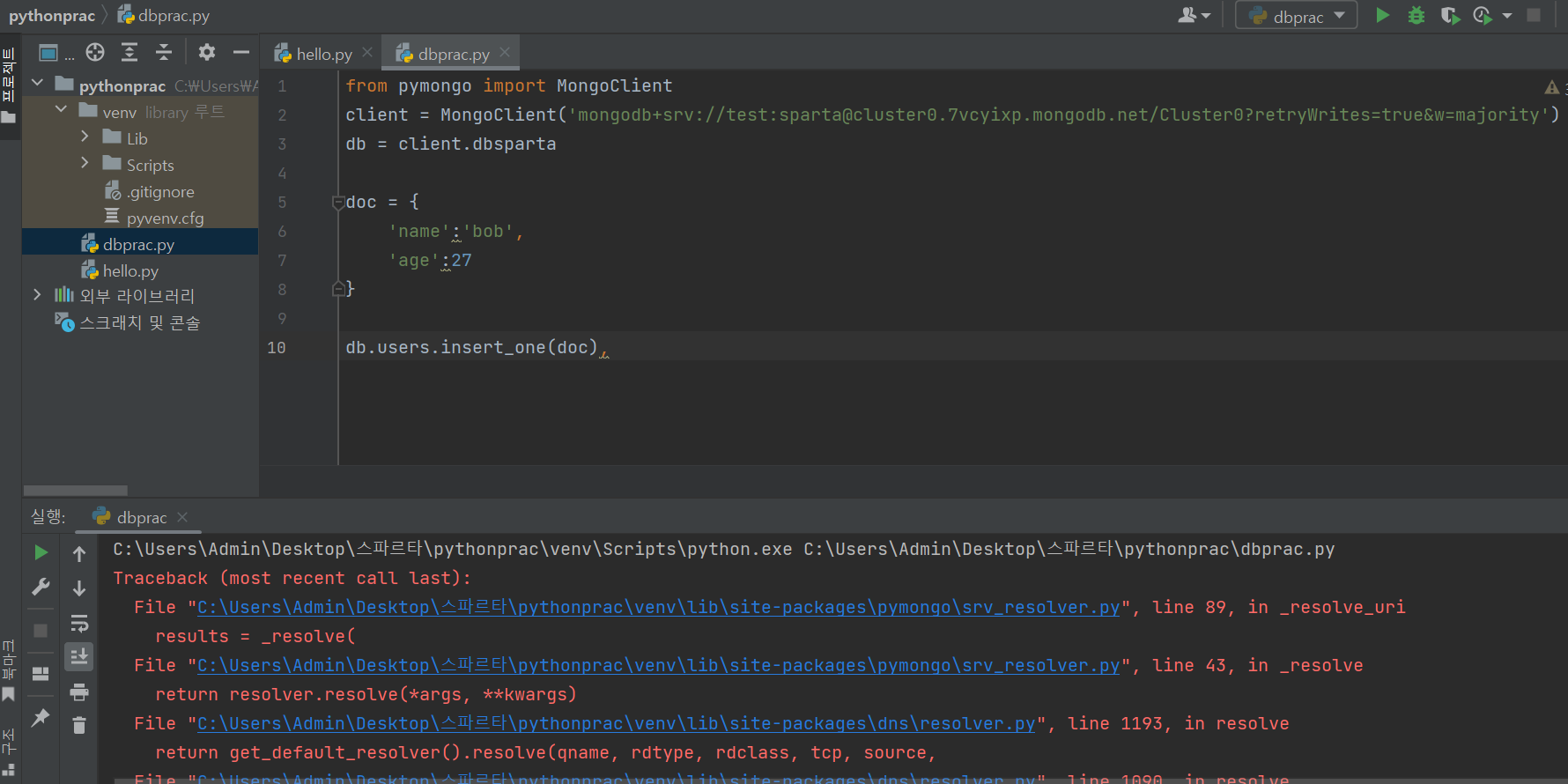Image resolution: width=1568 pixels, height=784 pixels.
Task: Click the Profile dbprac icon
Action: (1483, 15)
